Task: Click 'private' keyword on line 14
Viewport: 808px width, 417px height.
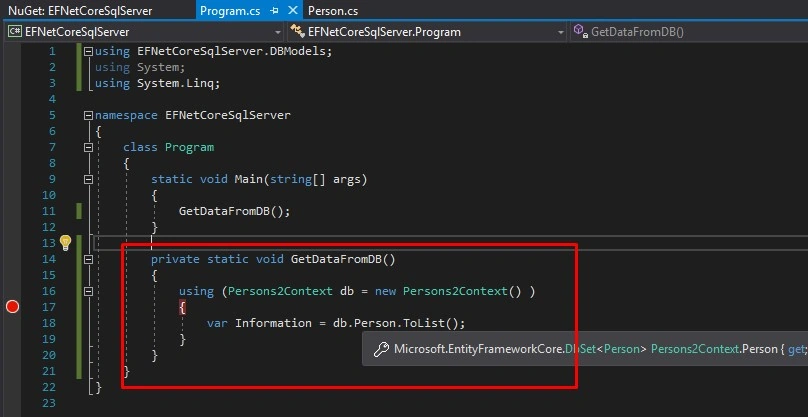Action: [175, 259]
